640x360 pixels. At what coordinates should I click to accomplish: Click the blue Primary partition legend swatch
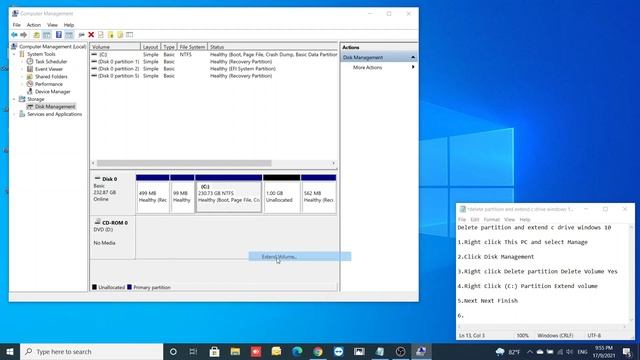click(129, 287)
